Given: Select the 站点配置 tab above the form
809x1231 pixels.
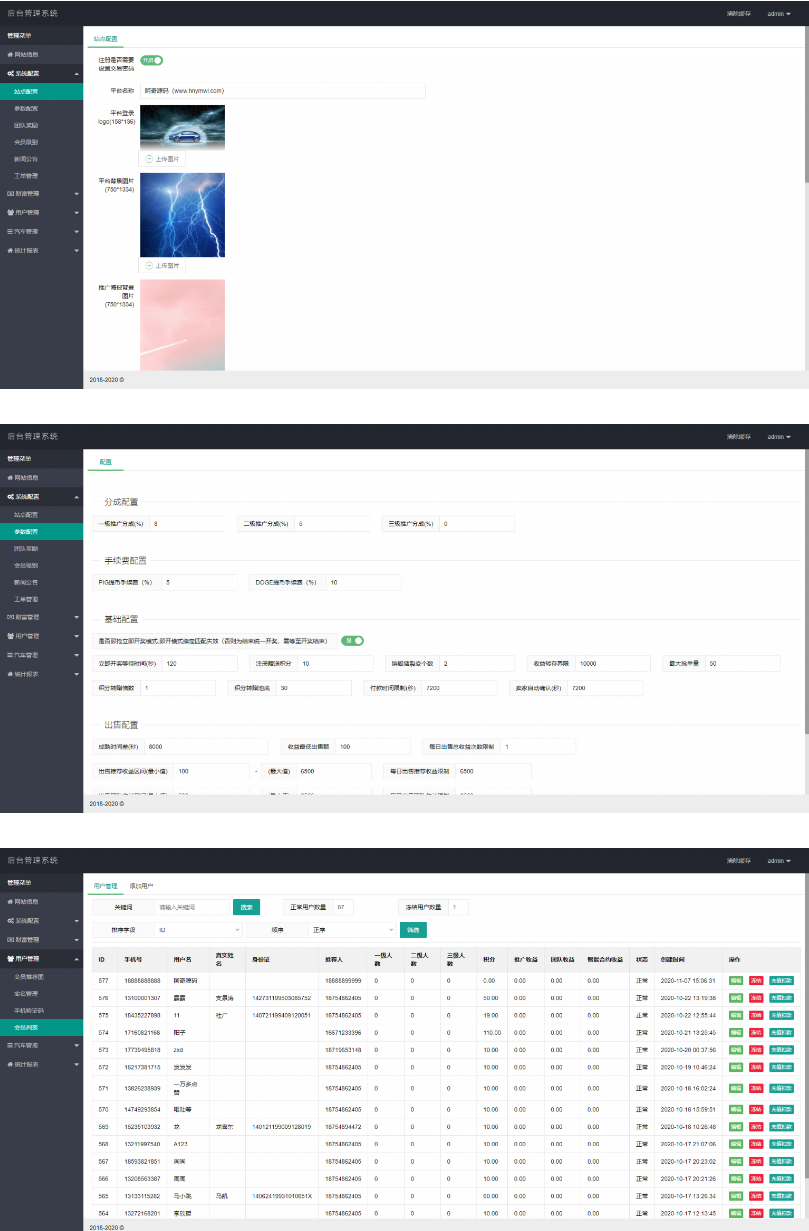Looking at the screenshot, I should click(x=105, y=39).
